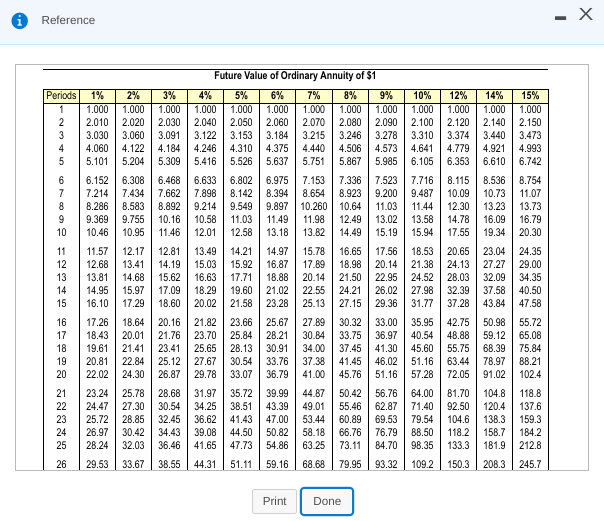Click the value 17.55 in the 12% column

tap(458, 233)
